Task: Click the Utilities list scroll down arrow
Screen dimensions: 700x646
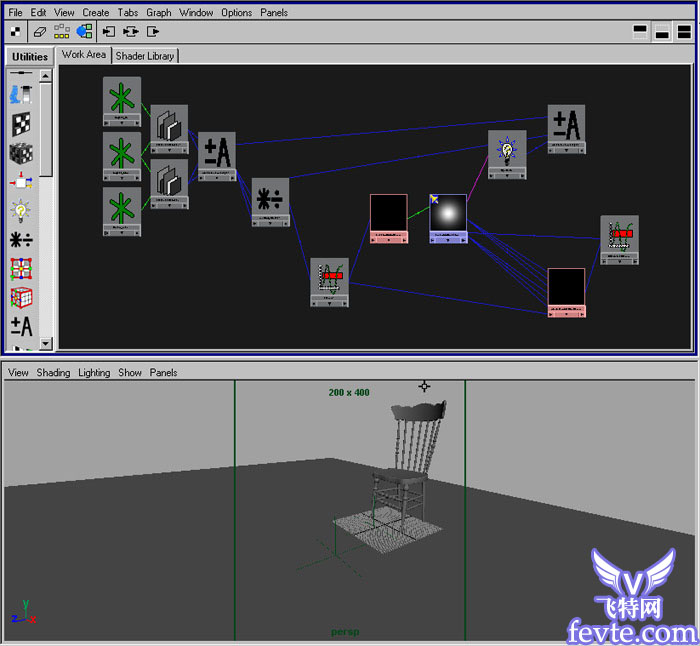Action: 45,343
